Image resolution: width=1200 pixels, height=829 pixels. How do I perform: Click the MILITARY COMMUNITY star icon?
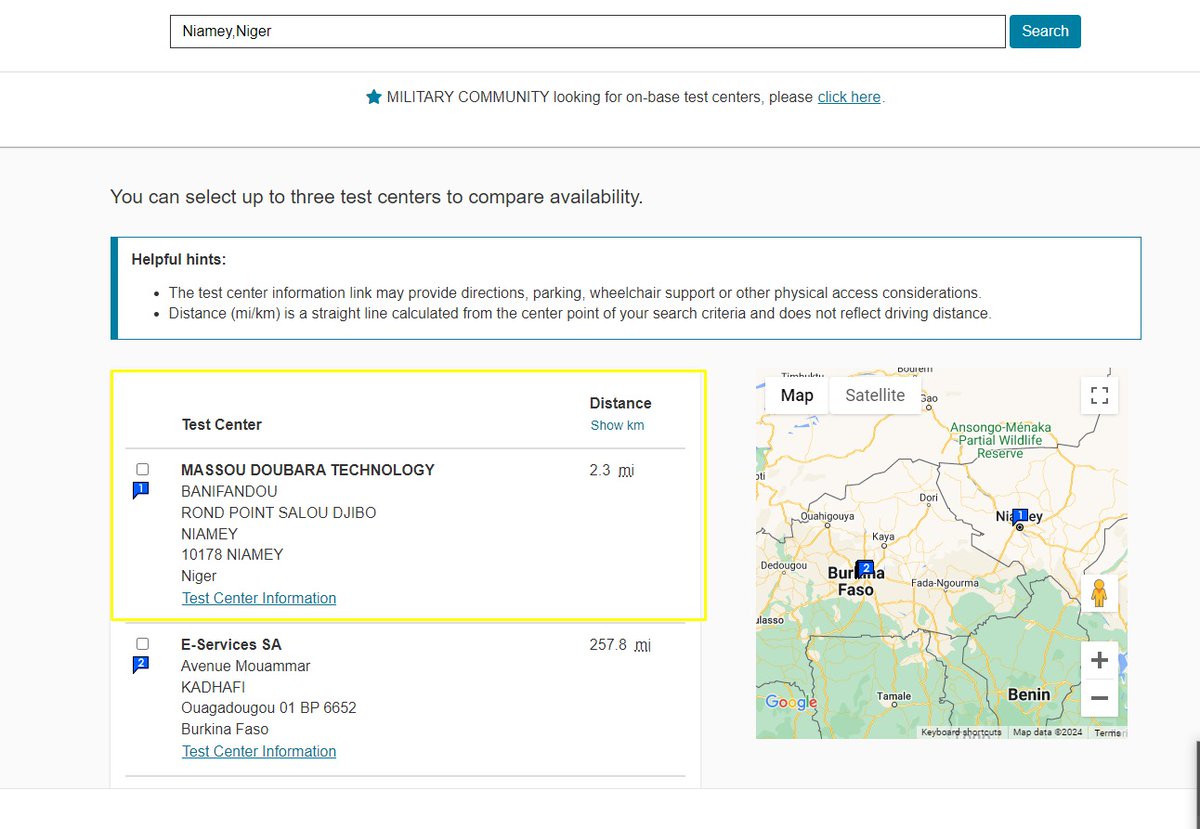pos(374,97)
